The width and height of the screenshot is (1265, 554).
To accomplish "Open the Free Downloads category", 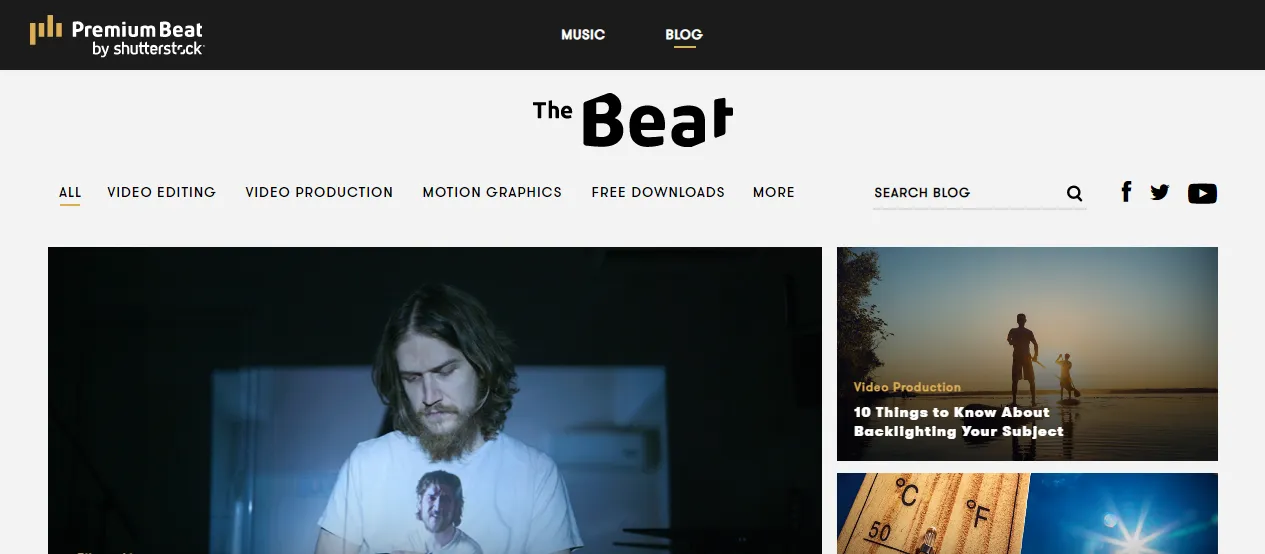I will pyautogui.click(x=658, y=192).
